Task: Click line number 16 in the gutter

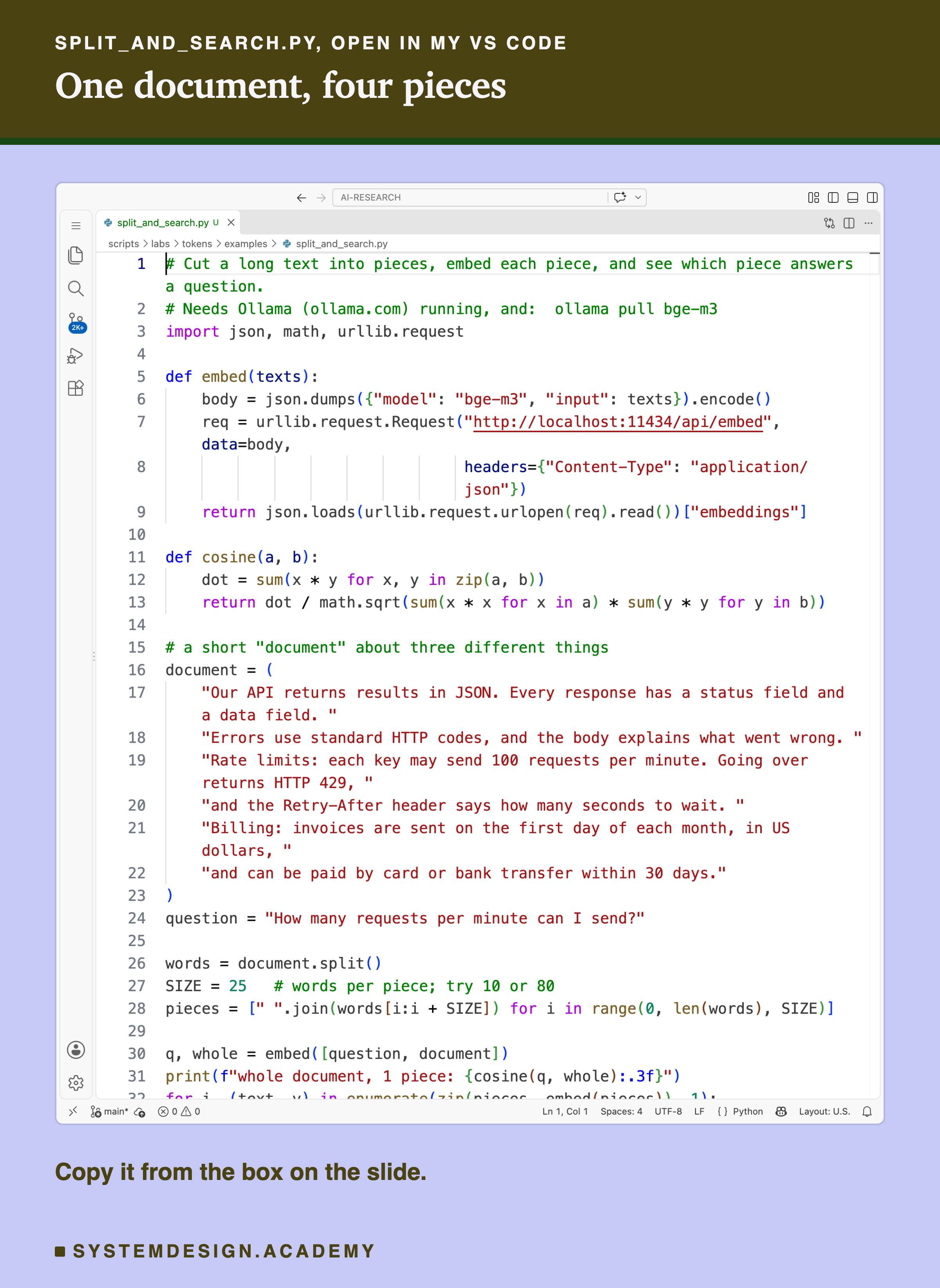Action: (x=137, y=670)
